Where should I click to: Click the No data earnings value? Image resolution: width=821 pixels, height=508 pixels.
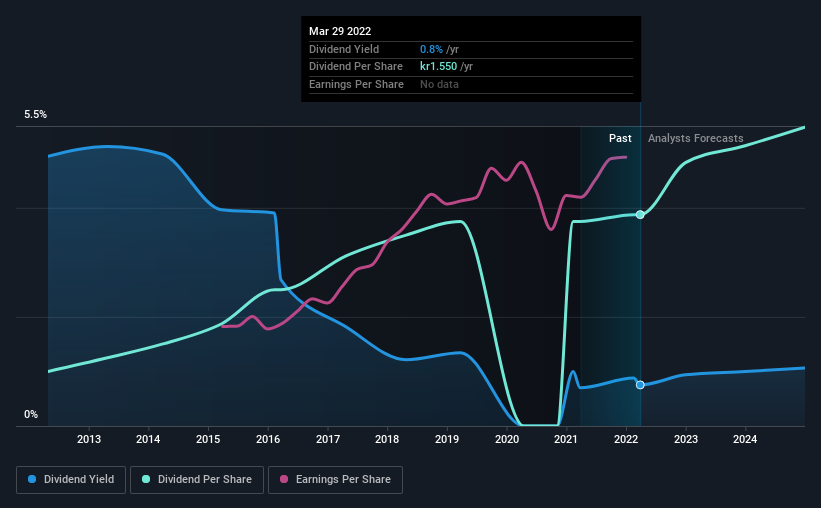point(439,84)
